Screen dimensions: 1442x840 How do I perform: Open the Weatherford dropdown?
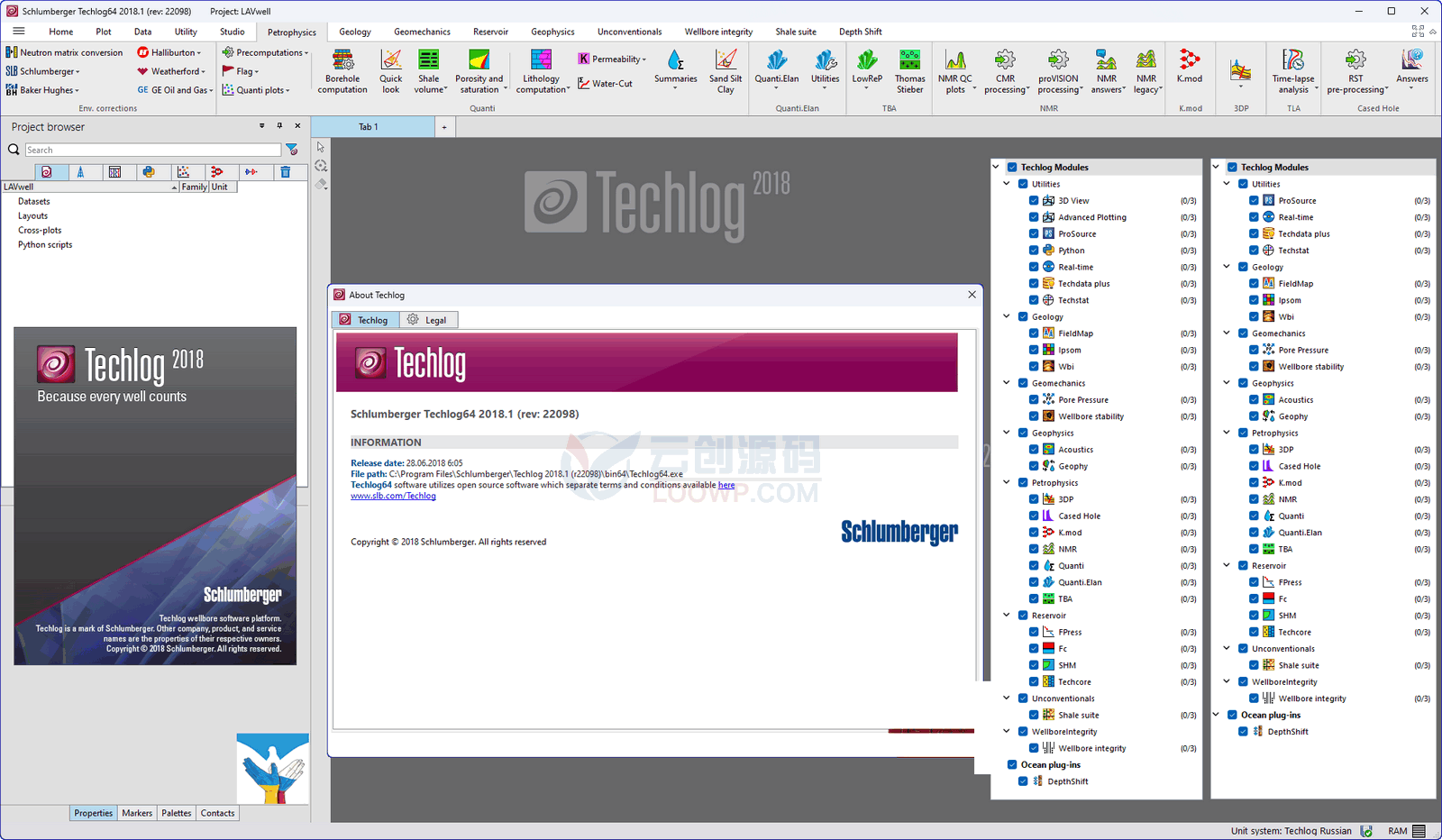point(171,71)
